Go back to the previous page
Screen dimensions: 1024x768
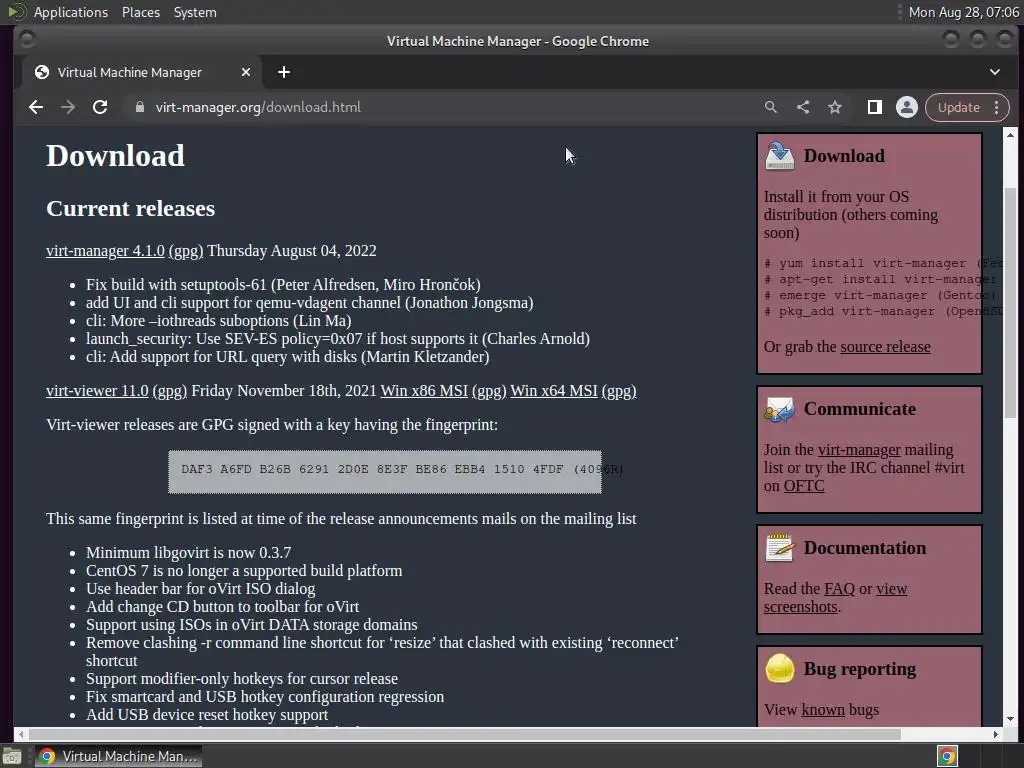coord(36,107)
